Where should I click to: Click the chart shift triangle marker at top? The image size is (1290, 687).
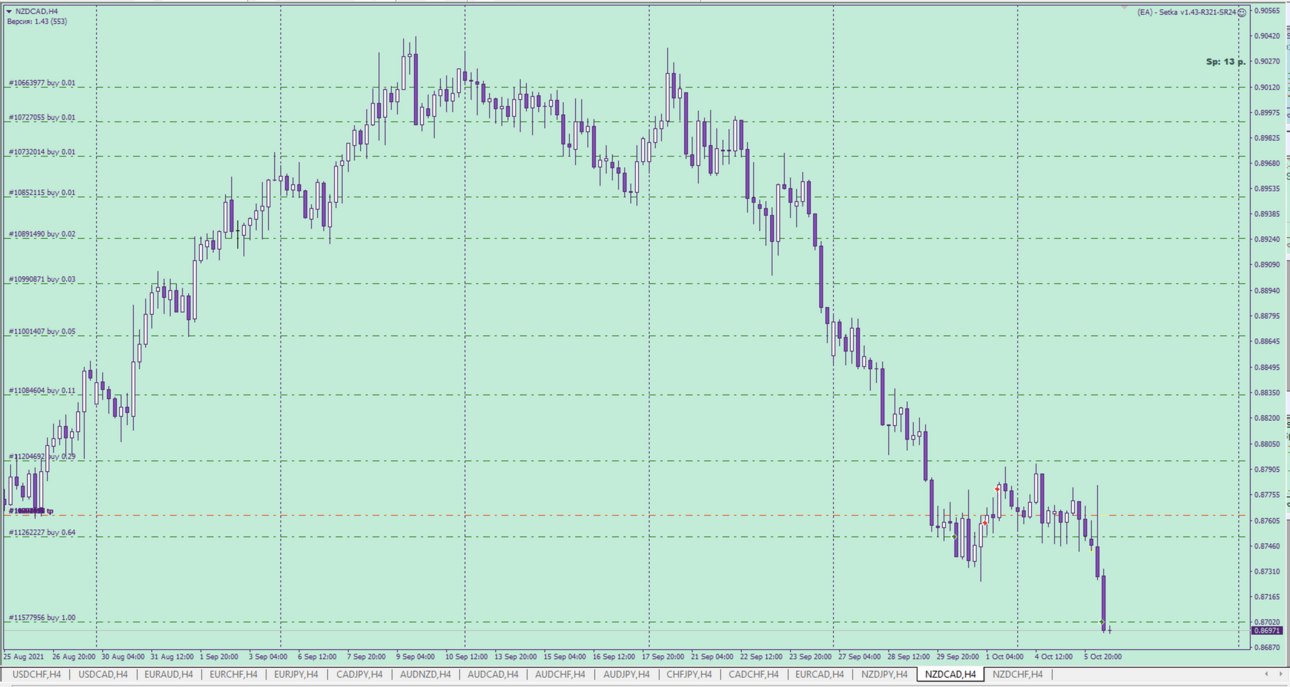tap(1124, 7)
